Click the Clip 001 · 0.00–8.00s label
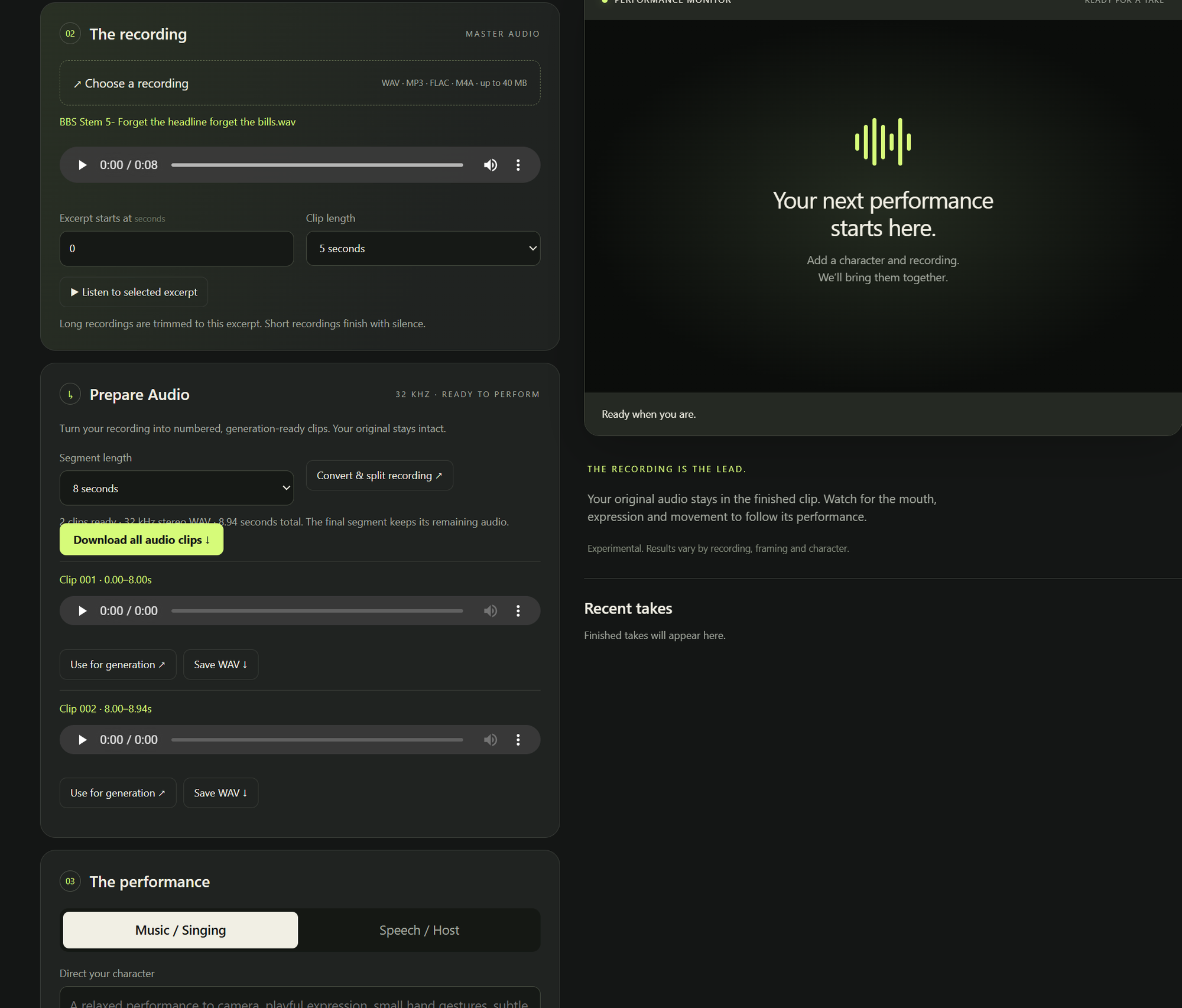Viewport: 1182px width, 1008px height. [106, 580]
